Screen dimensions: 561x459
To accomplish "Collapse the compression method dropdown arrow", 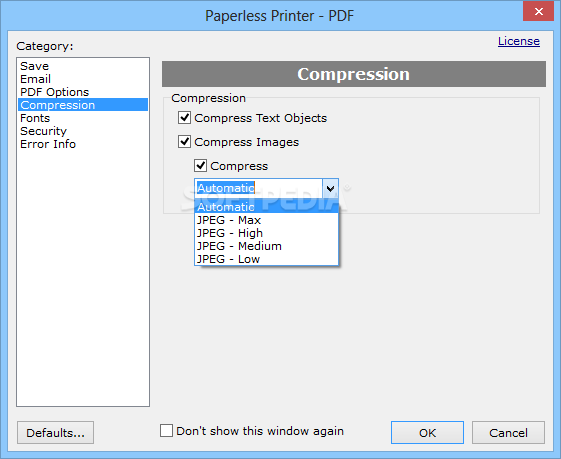I will coord(330,188).
